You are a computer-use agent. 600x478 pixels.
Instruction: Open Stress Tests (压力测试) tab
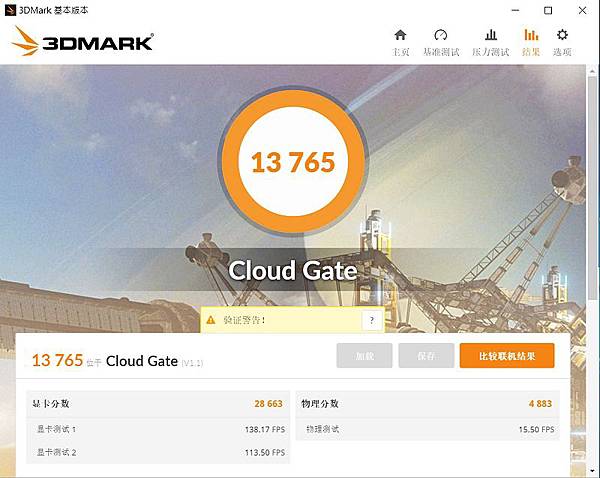tap(491, 43)
